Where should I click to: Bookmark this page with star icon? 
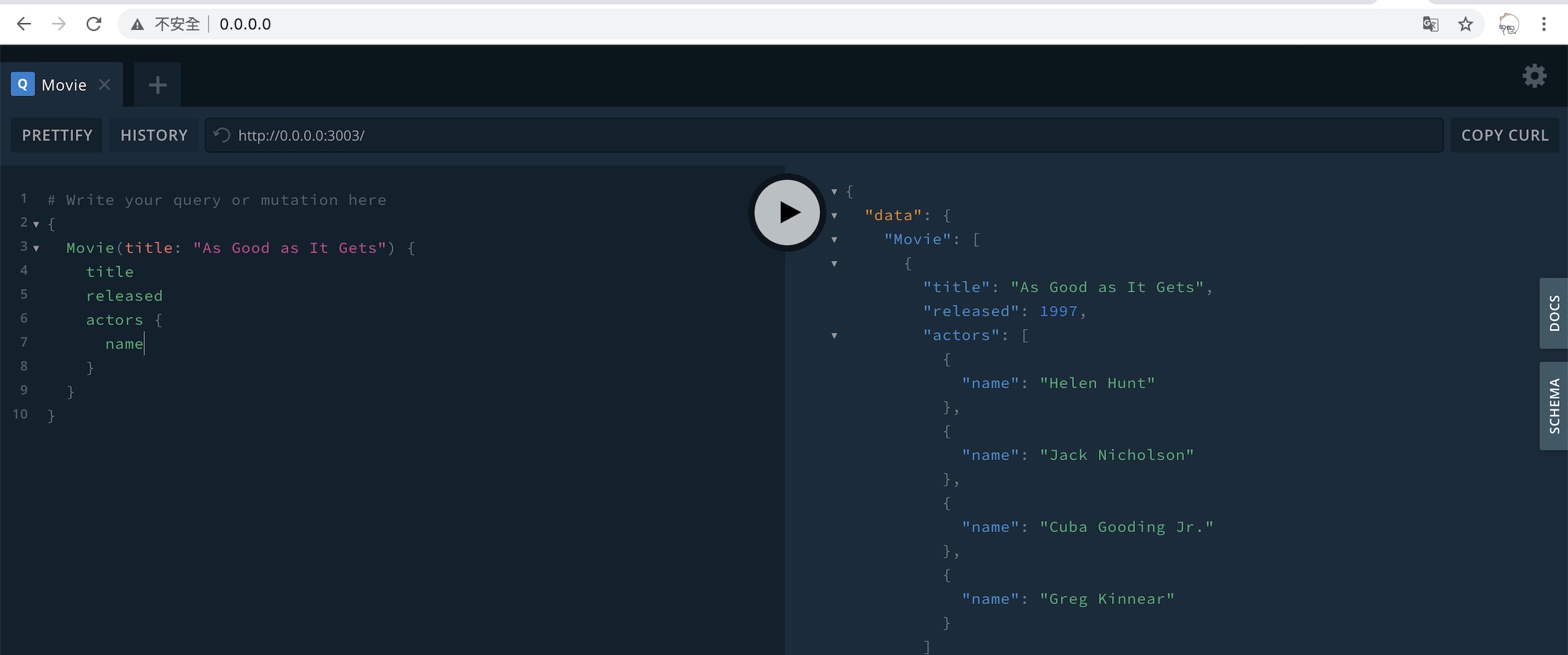pyautogui.click(x=1465, y=24)
